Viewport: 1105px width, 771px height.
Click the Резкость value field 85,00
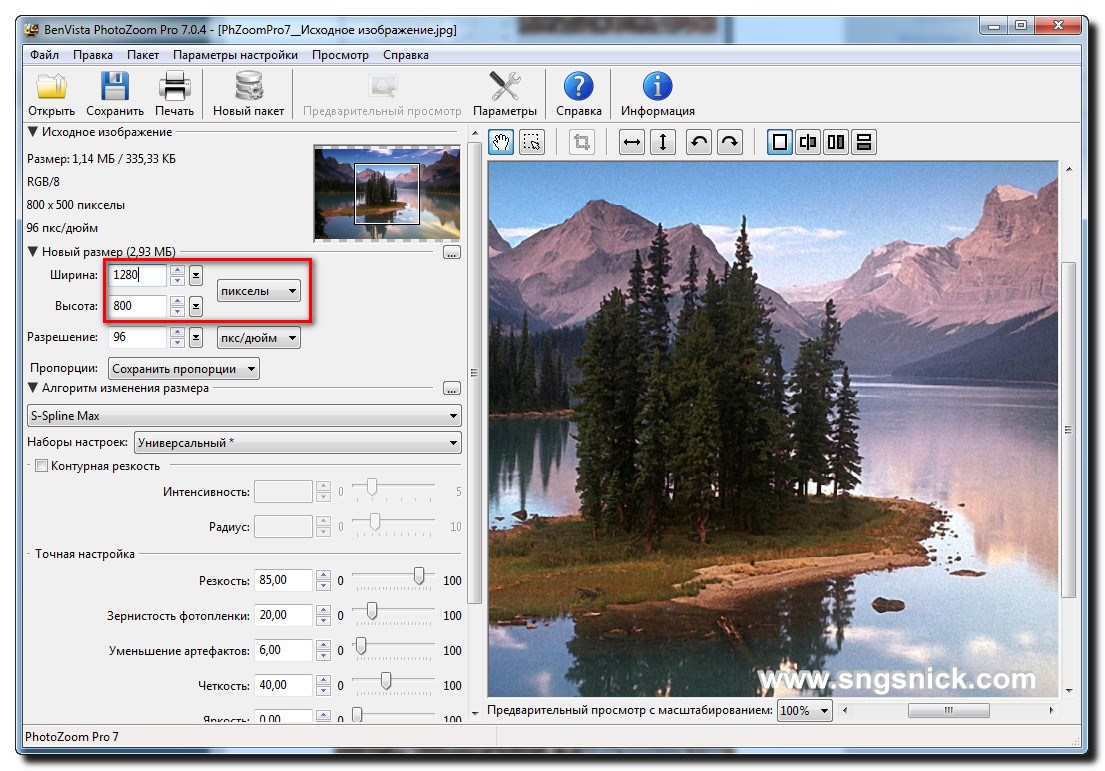[x=283, y=580]
